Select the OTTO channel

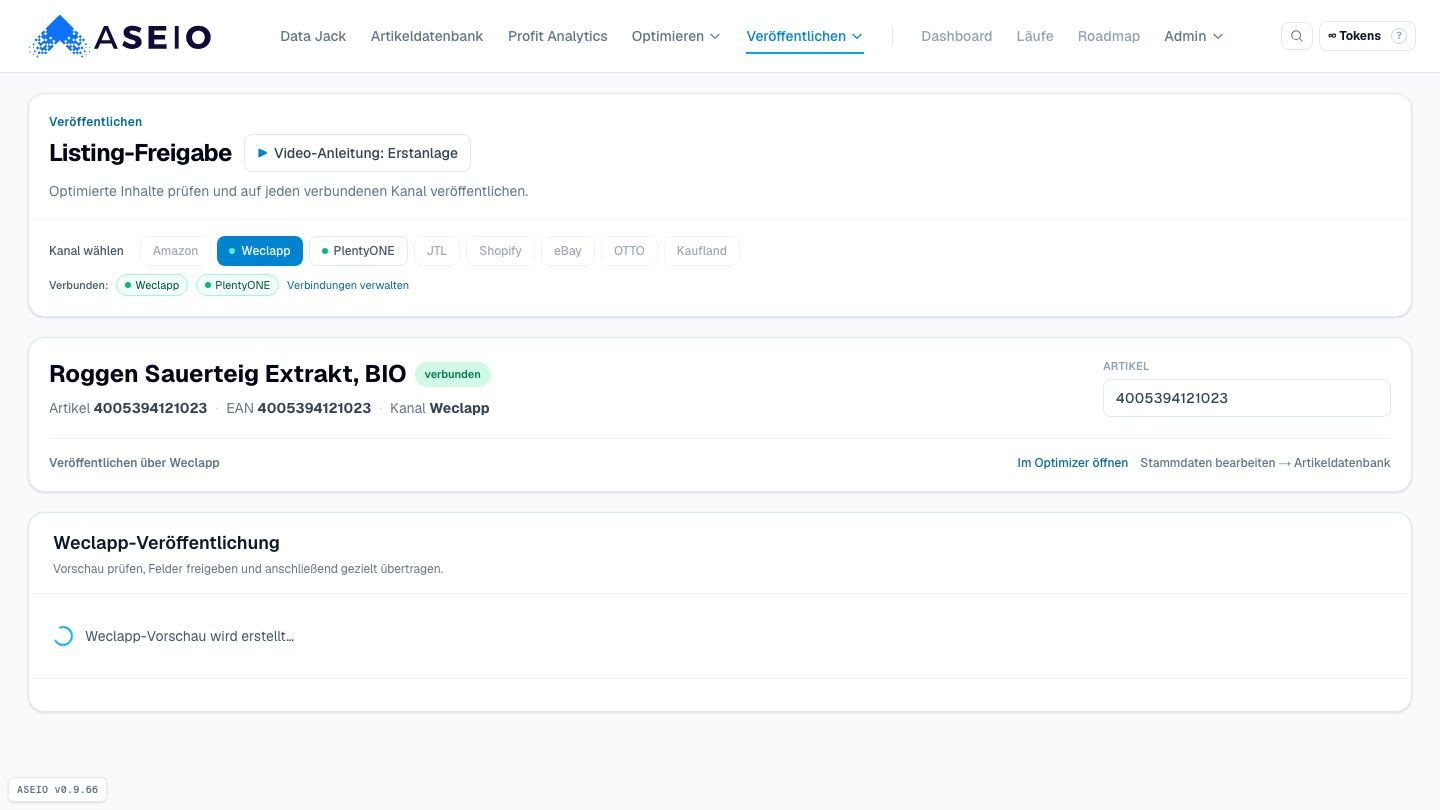point(629,251)
